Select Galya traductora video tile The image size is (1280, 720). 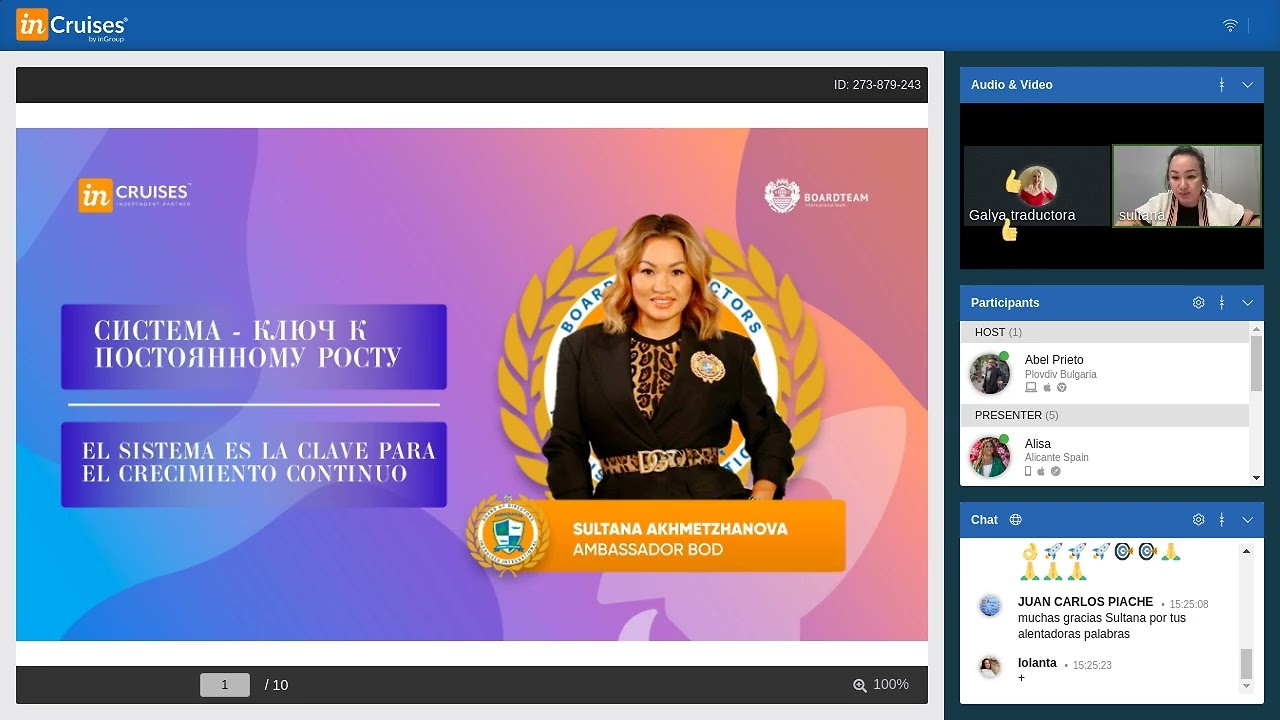tap(1037, 186)
